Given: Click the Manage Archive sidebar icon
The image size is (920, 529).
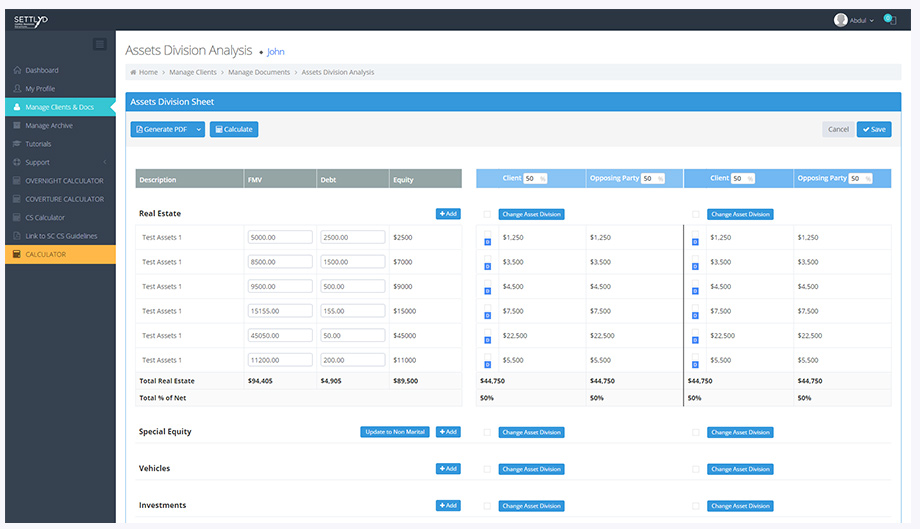Looking at the screenshot, I should click(x=17, y=126).
